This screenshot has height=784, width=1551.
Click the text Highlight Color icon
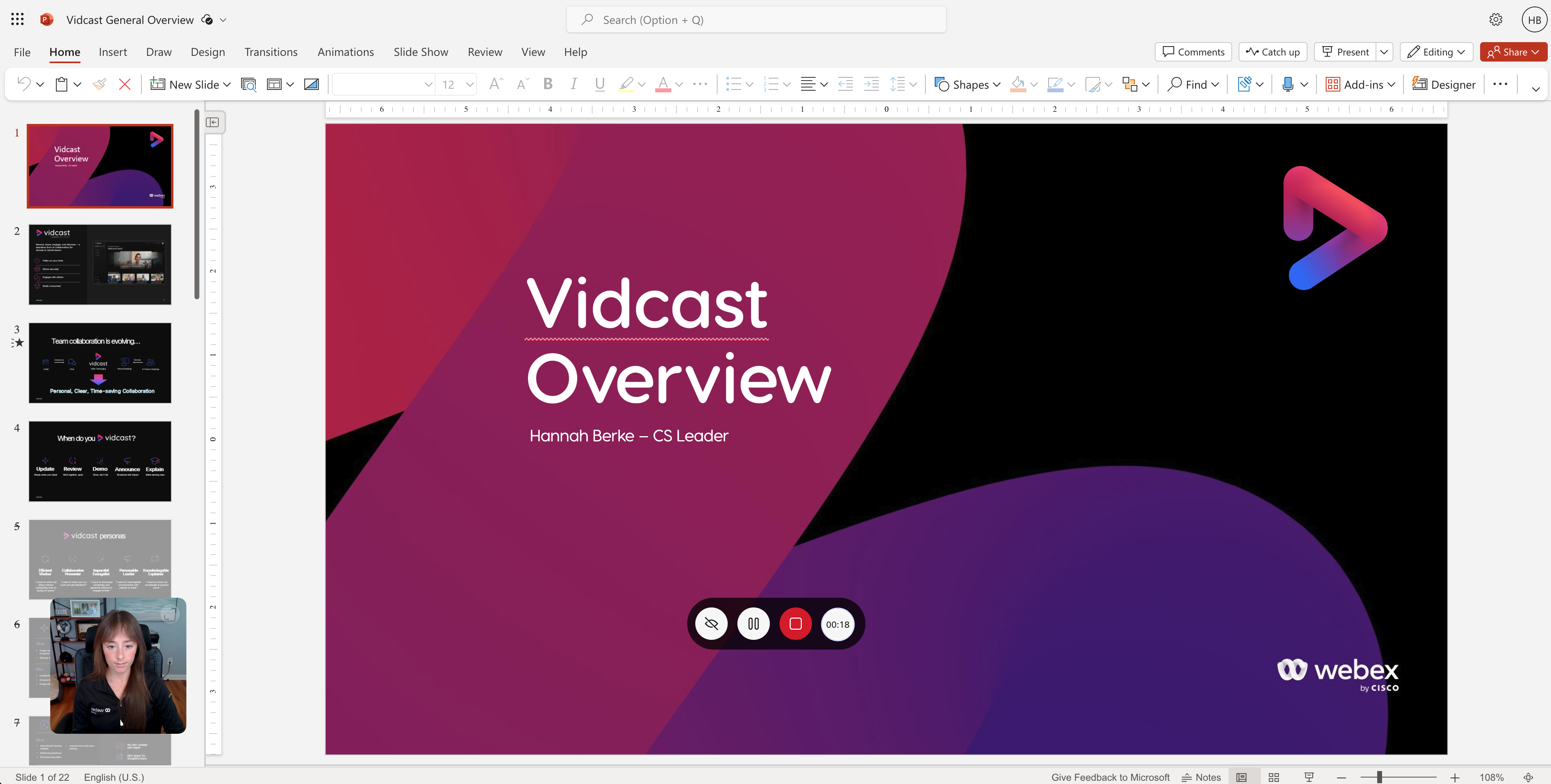coord(626,84)
